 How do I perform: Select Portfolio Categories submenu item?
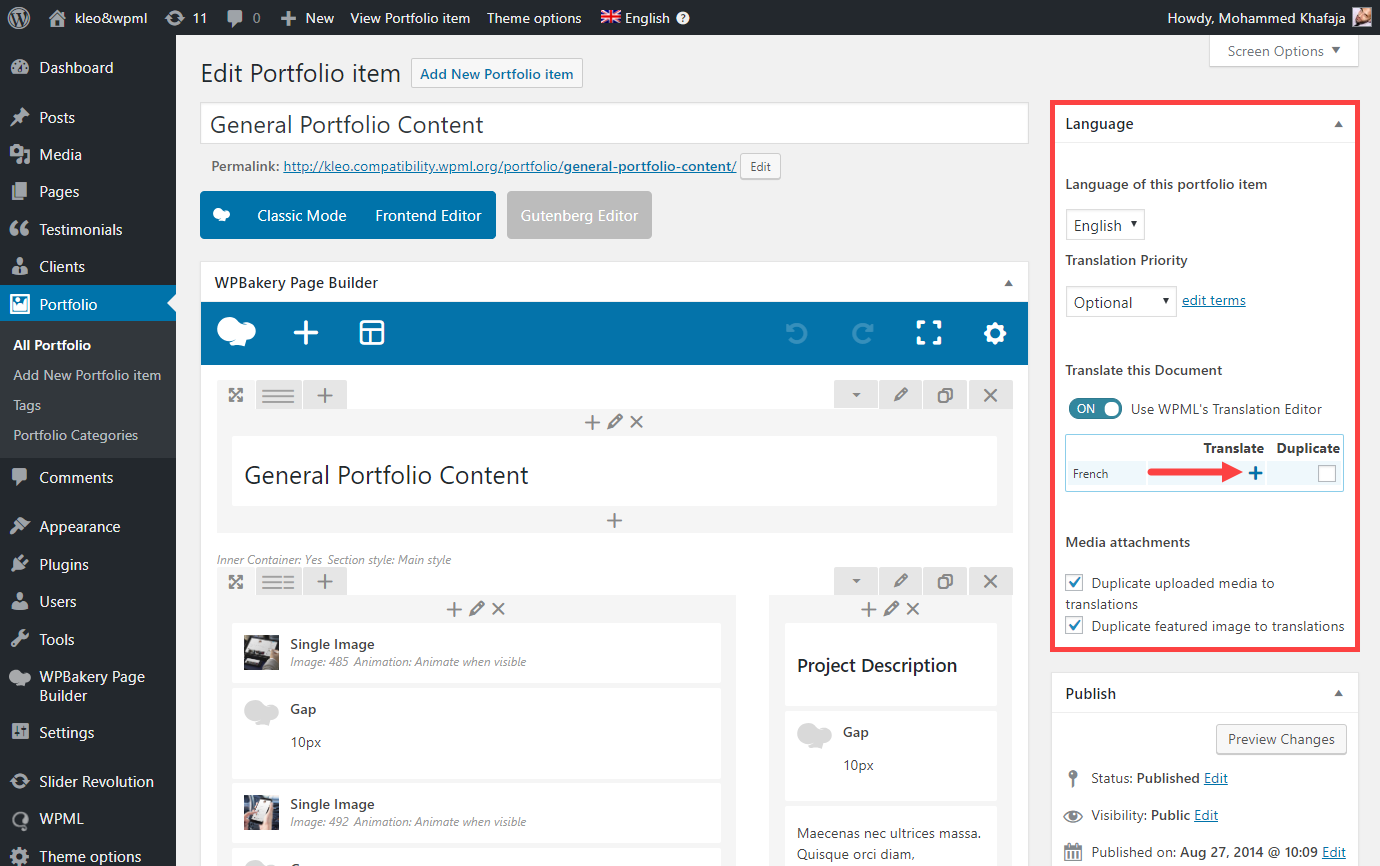tap(76, 435)
